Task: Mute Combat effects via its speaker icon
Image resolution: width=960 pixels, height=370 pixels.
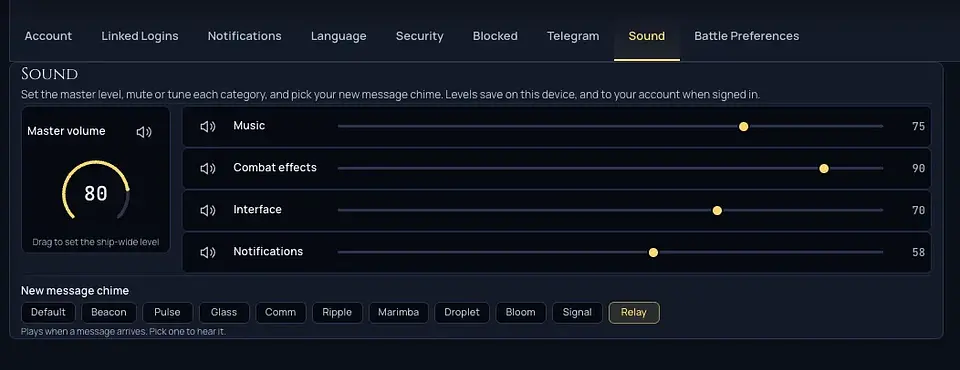Action: 208,168
